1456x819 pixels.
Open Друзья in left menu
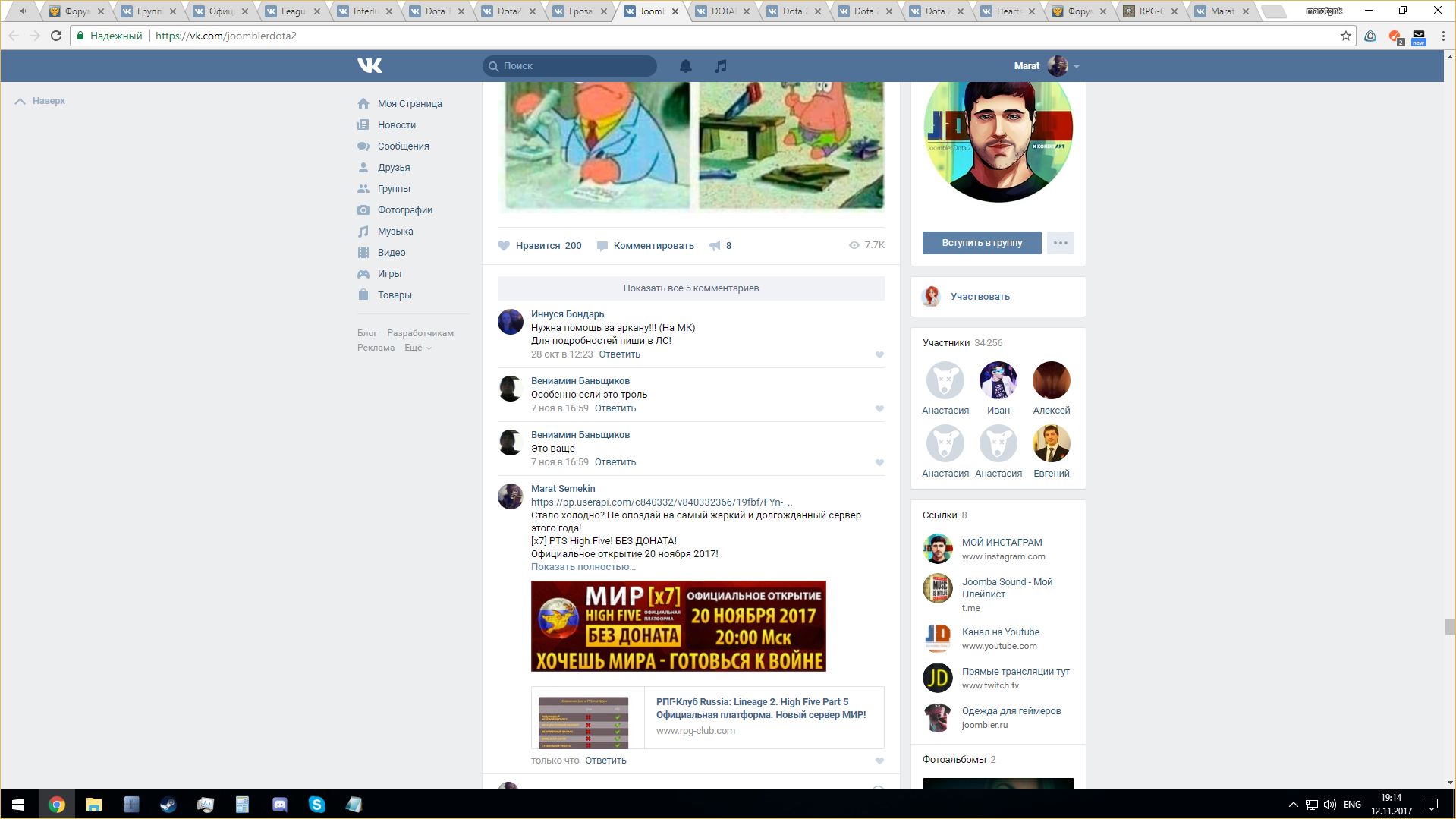tap(393, 168)
